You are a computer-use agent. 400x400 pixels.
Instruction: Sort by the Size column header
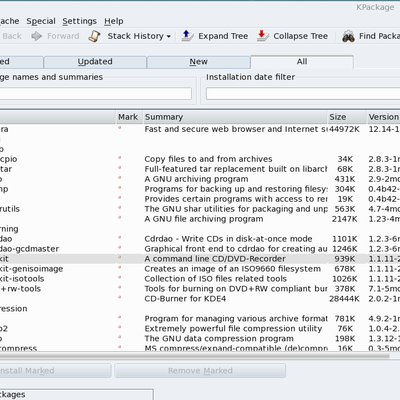[x=347, y=117]
